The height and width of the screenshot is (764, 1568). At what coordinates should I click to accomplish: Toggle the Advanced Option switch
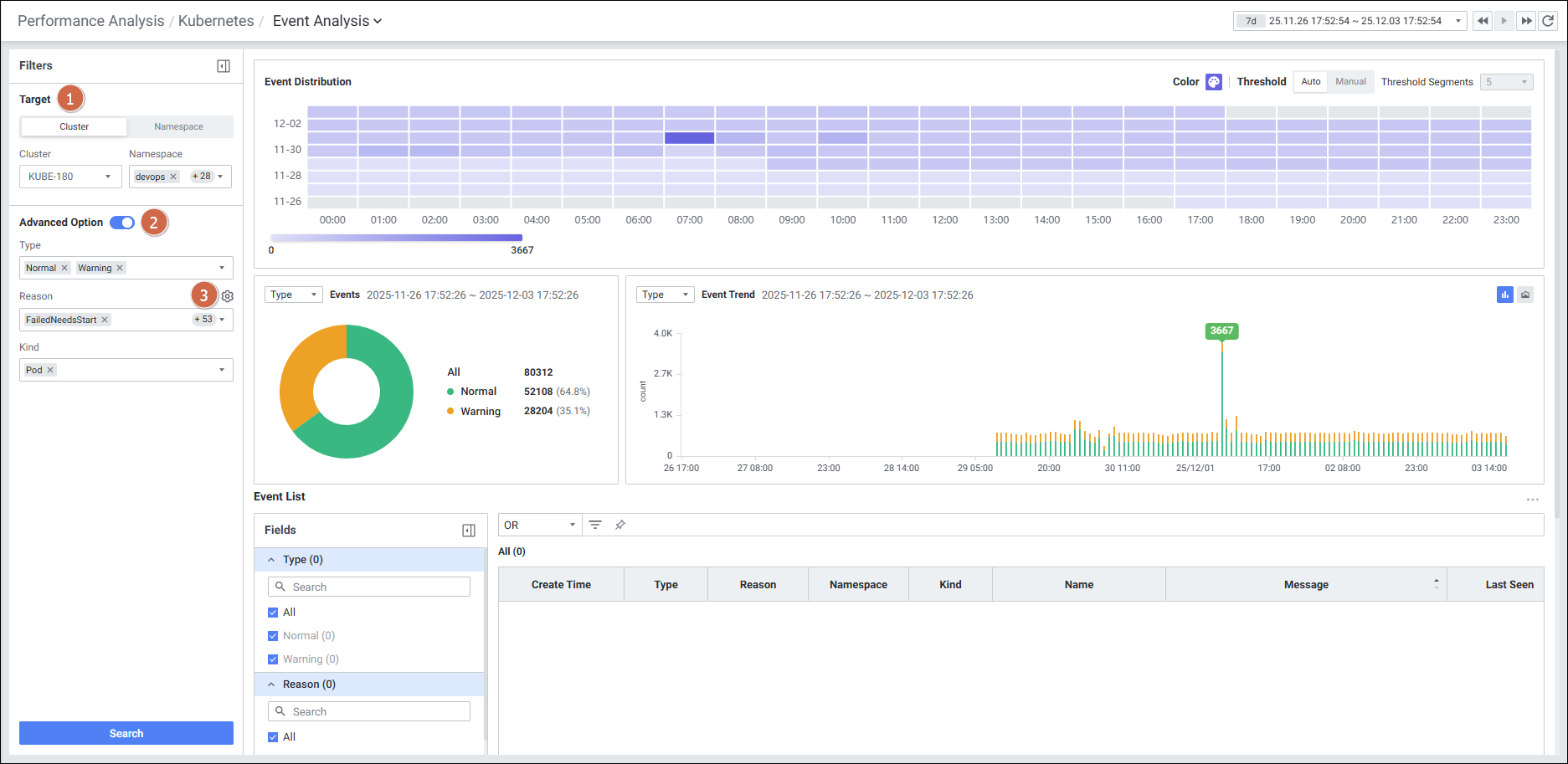(122, 223)
